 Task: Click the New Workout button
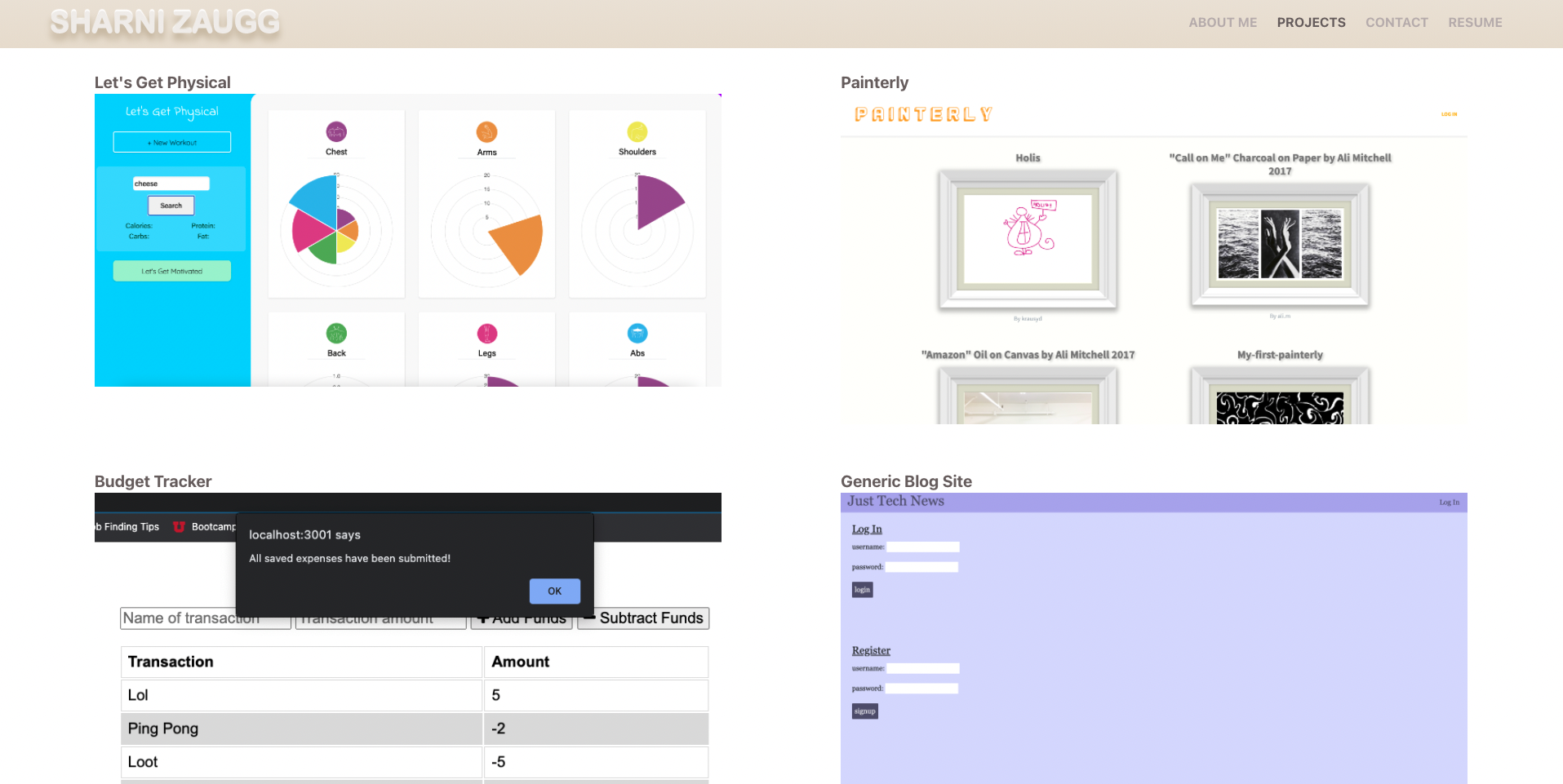point(171,142)
